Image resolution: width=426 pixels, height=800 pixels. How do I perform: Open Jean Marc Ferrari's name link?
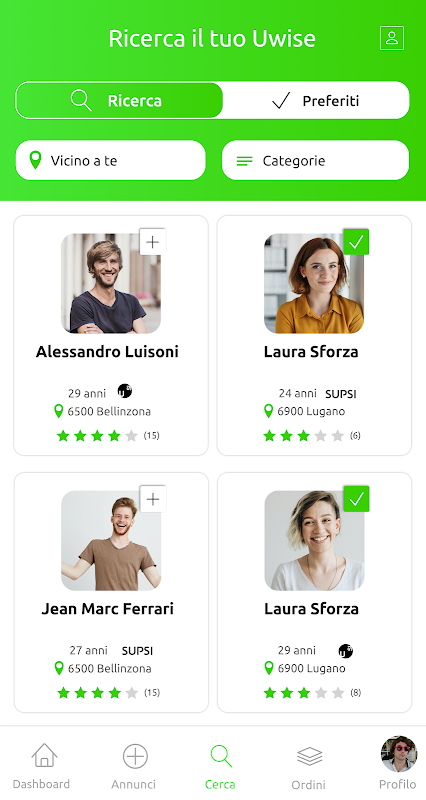coord(108,609)
